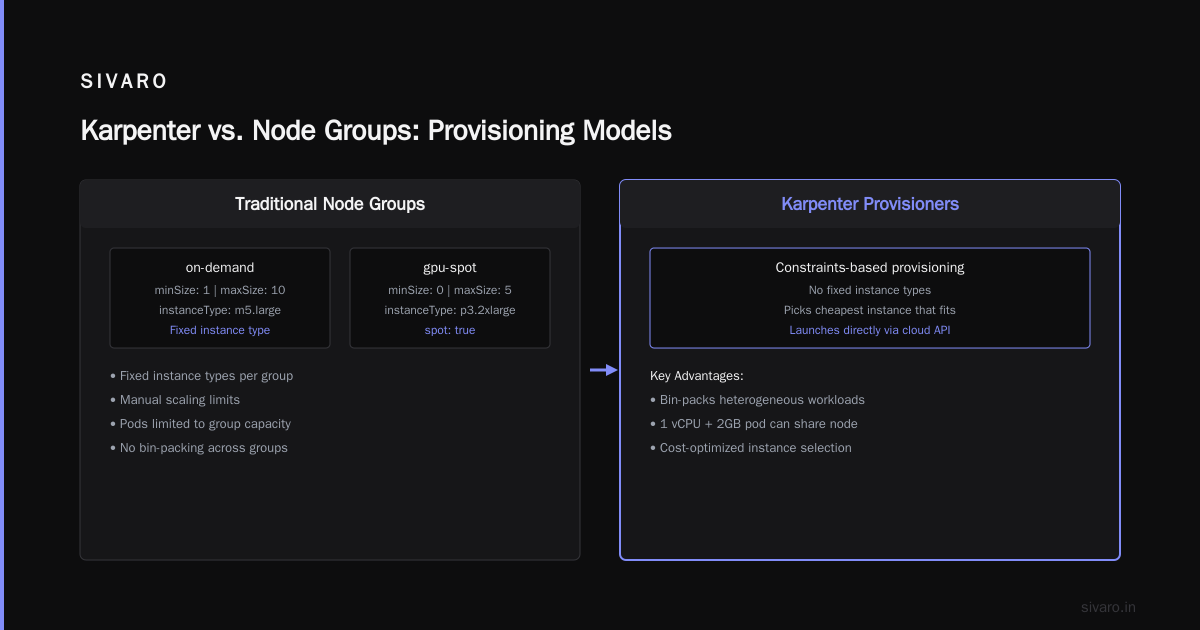This screenshot has height=630, width=1200.
Task: Click bullet 'Cost-optimized instance selection'
Action: tap(750, 448)
